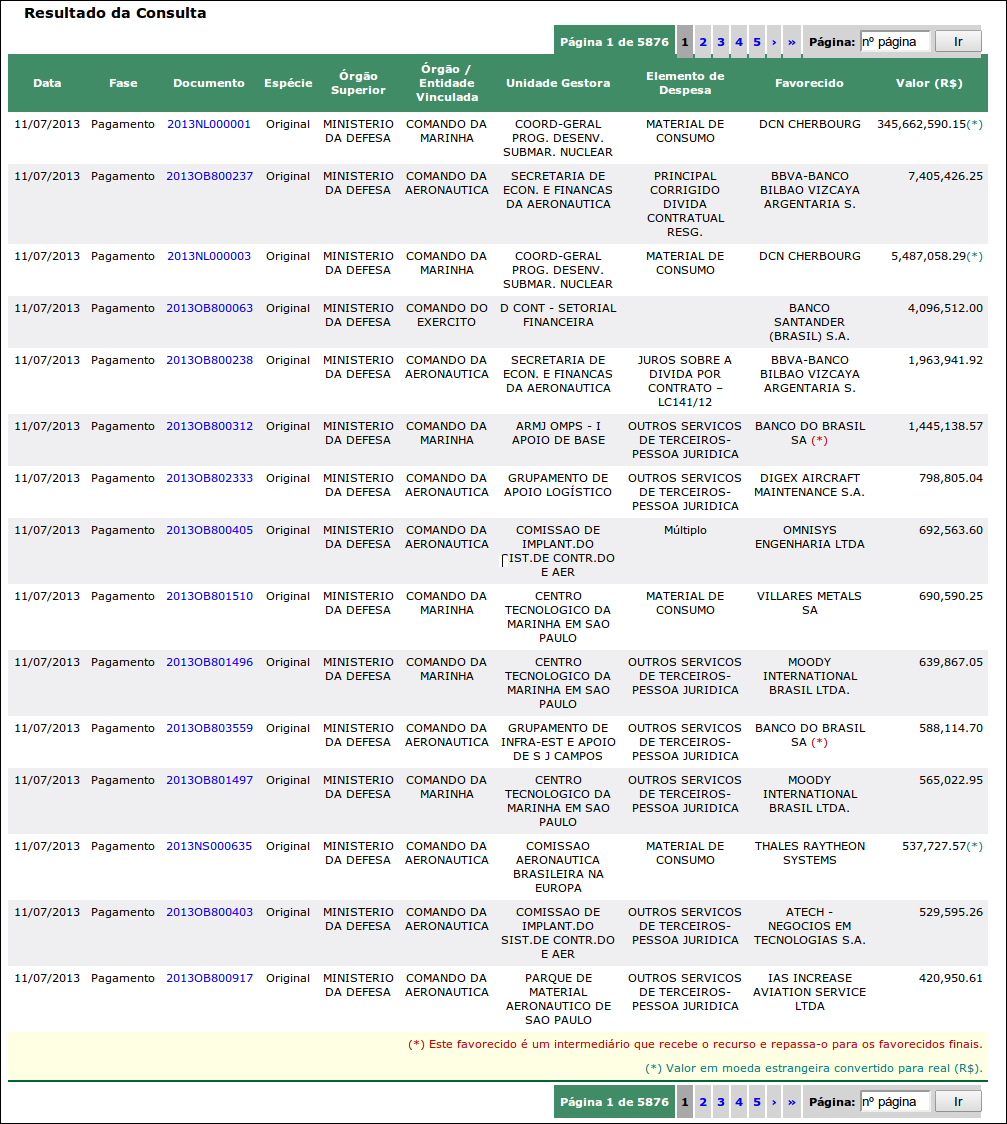Viewport: 1007px width, 1124px height.
Task: Go to page 4 in top pagination
Action: (x=739, y=42)
